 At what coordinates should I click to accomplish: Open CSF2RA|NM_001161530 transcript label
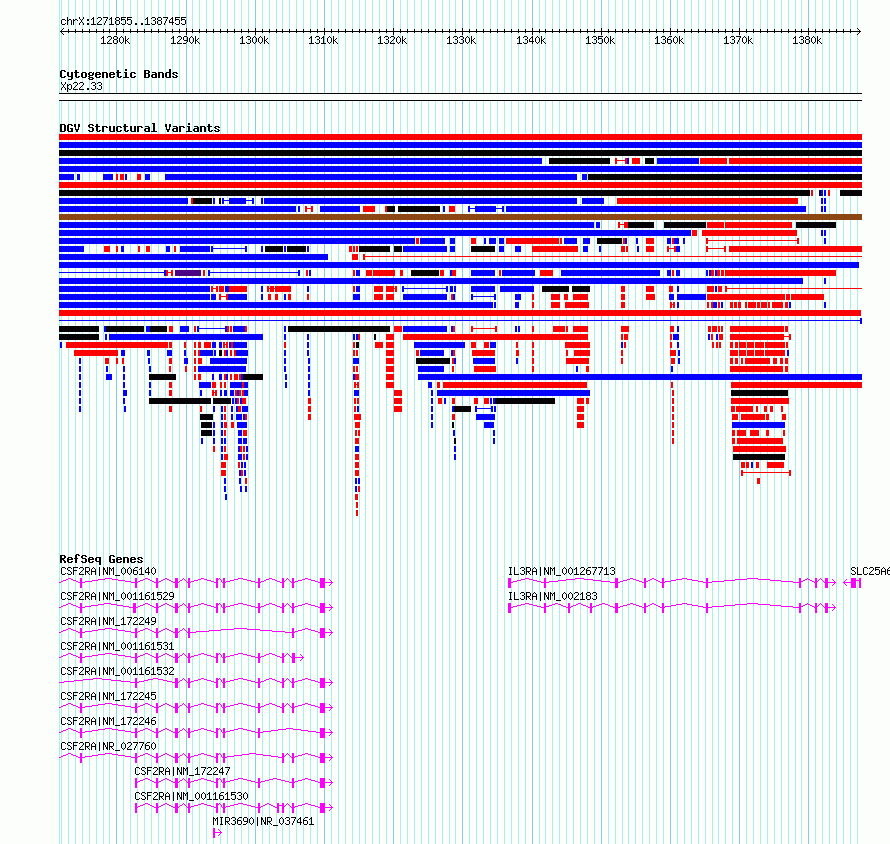191,796
